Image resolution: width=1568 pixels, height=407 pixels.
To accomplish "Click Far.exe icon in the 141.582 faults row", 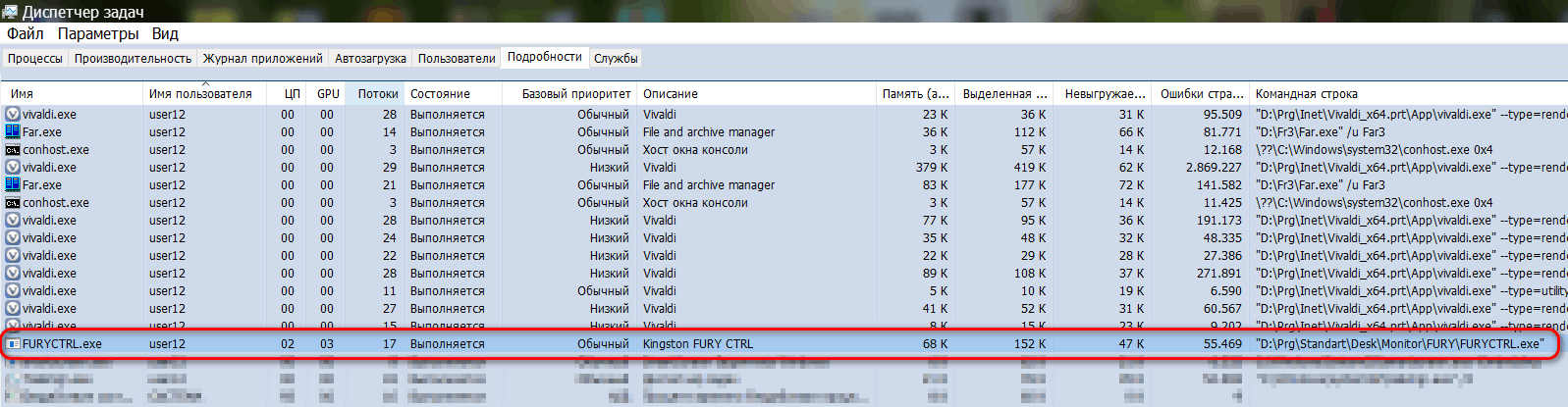I will point(13,185).
